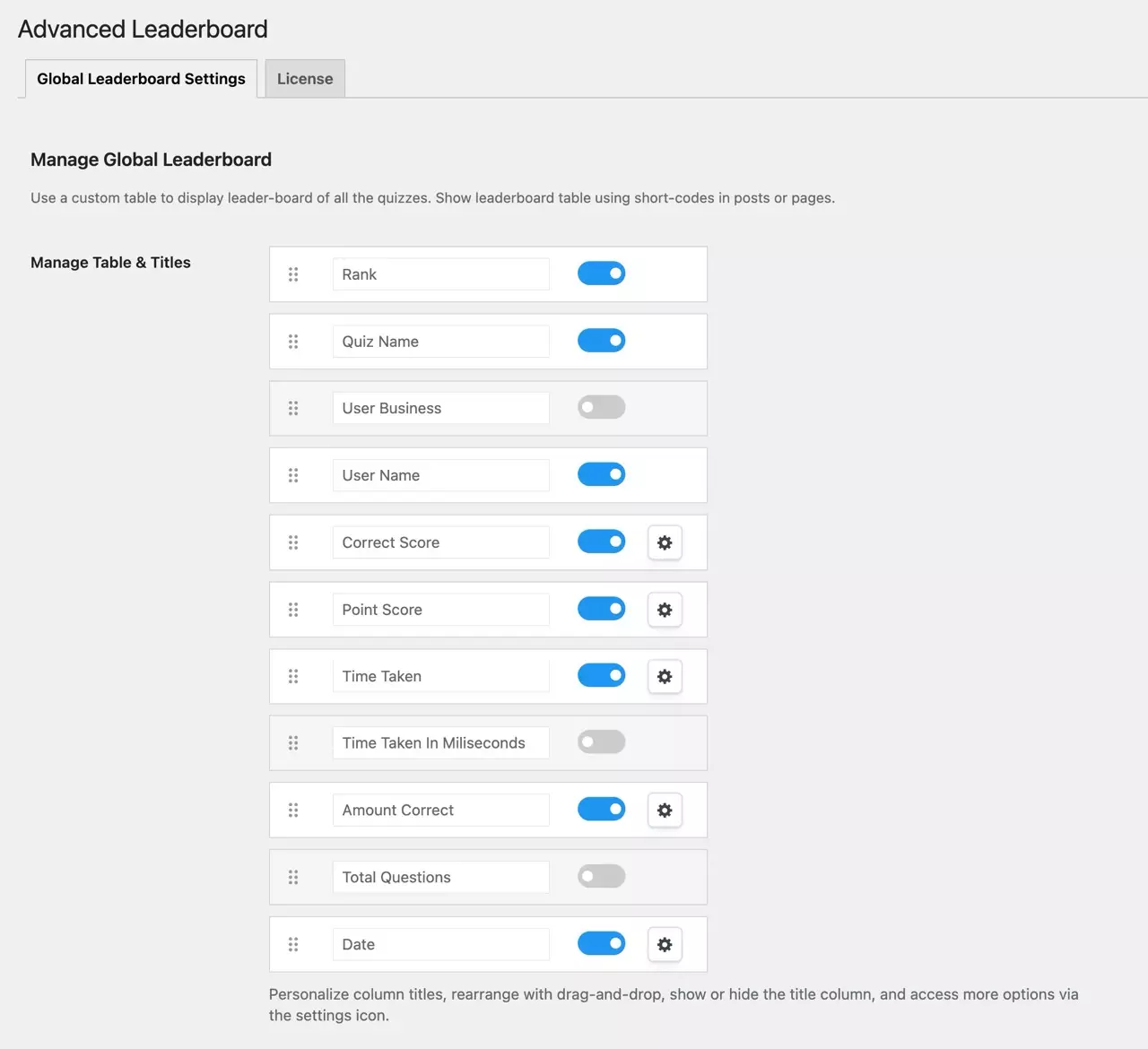Switch off the Date column toggle
This screenshot has height=1049, width=1148.
click(x=601, y=943)
